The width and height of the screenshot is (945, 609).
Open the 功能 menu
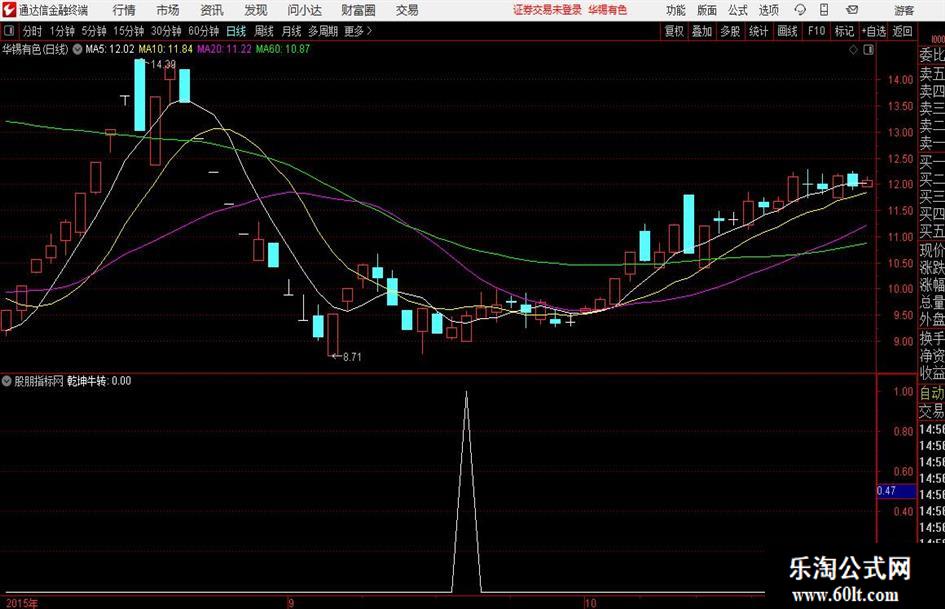tap(676, 10)
